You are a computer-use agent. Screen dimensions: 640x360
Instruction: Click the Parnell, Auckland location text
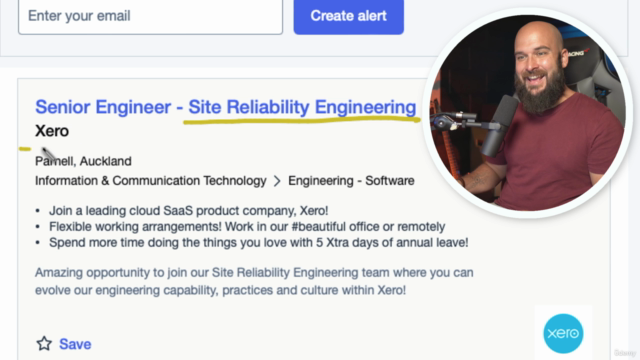[83, 161]
